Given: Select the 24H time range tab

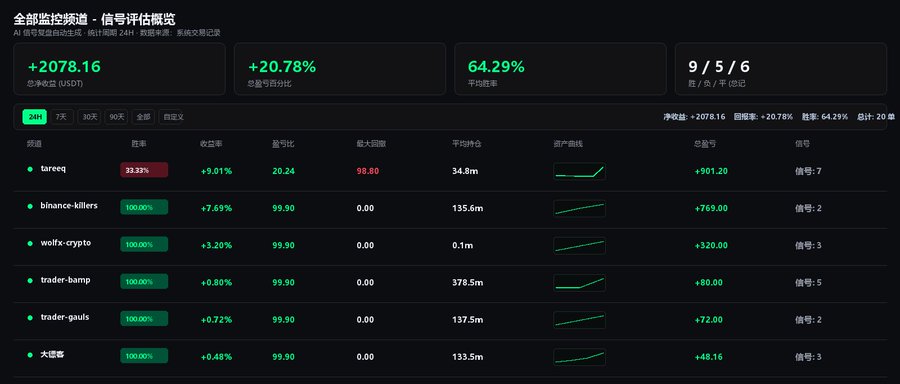Looking at the screenshot, I should (34, 117).
